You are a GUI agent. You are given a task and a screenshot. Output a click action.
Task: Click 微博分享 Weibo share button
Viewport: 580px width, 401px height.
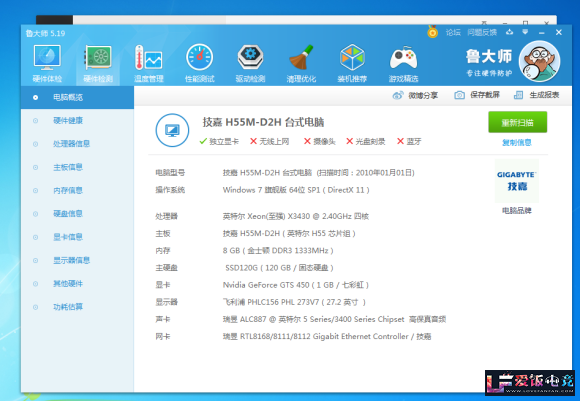click(x=415, y=95)
